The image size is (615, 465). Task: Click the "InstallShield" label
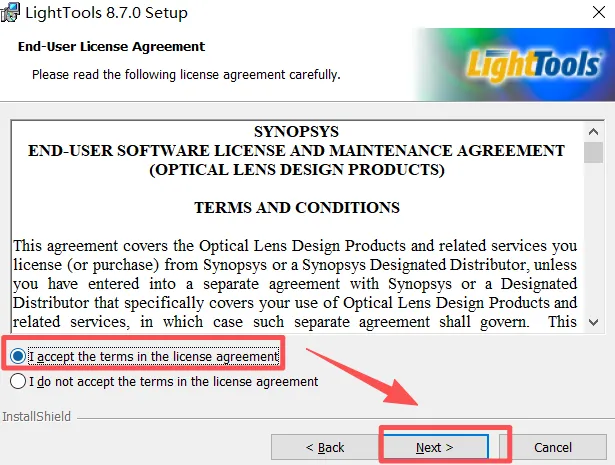coord(36,416)
